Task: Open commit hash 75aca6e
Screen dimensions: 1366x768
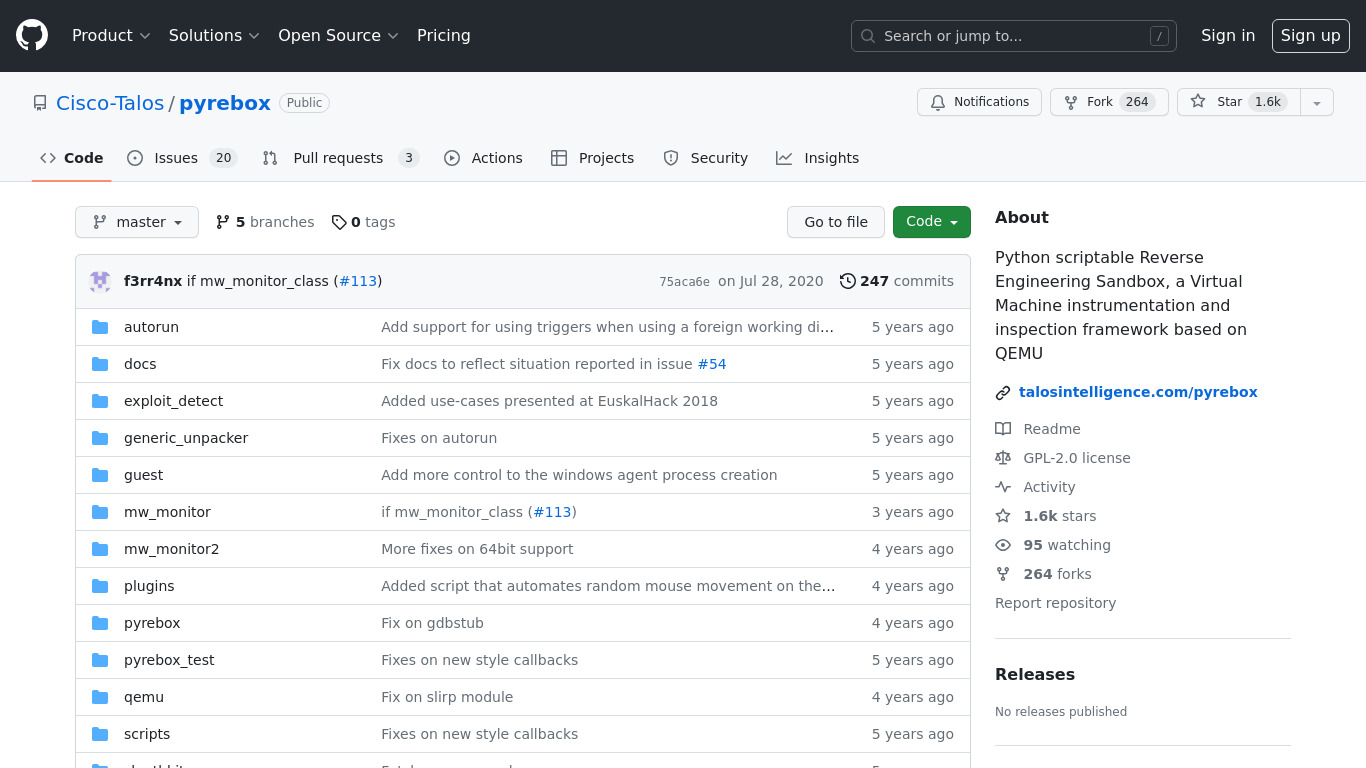Action: tap(684, 282)
